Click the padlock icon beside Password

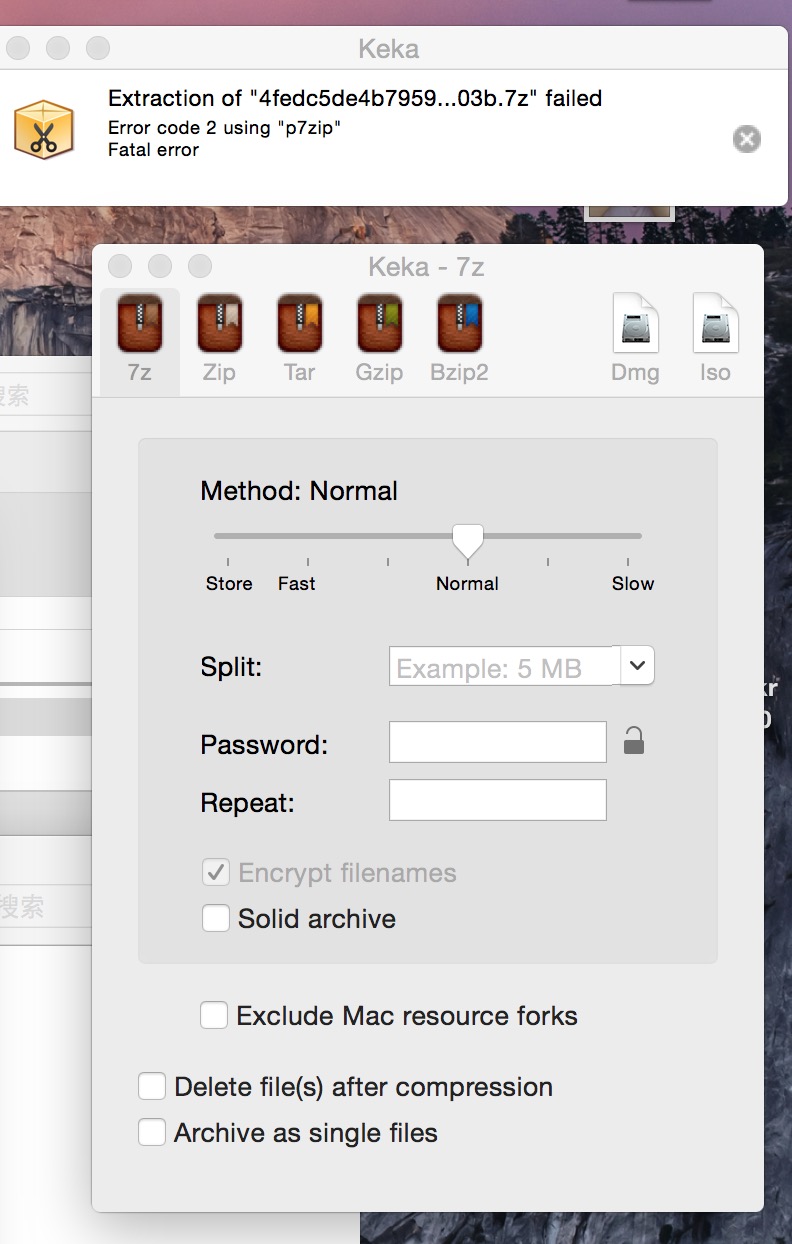click(x=633, y=741)
